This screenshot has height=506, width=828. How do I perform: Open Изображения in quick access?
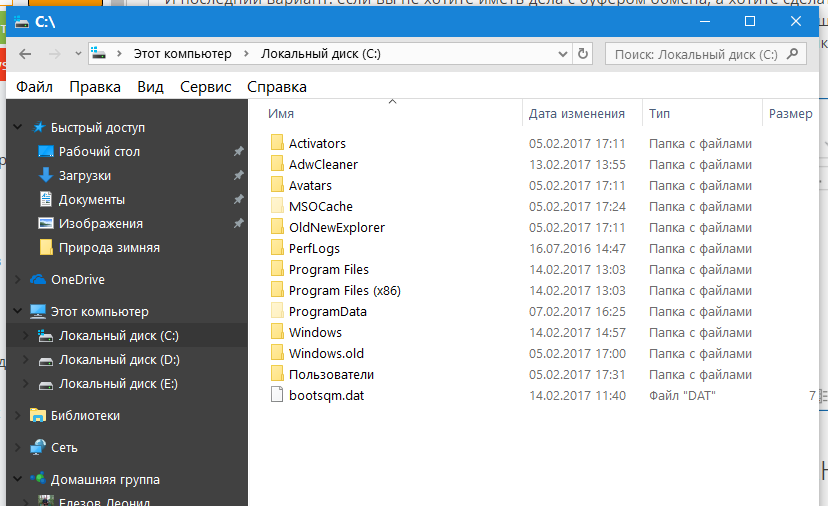click(x=101, y=223)
